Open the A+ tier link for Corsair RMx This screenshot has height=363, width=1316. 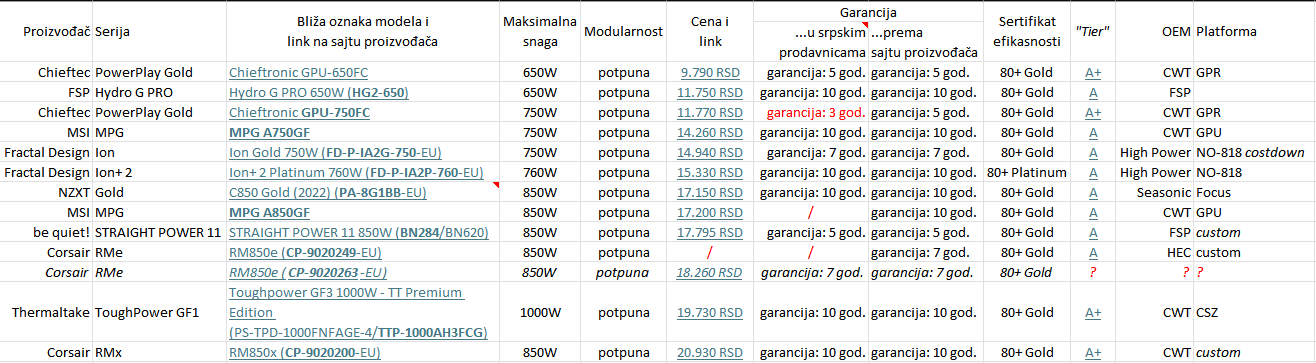click(1093, 353)
